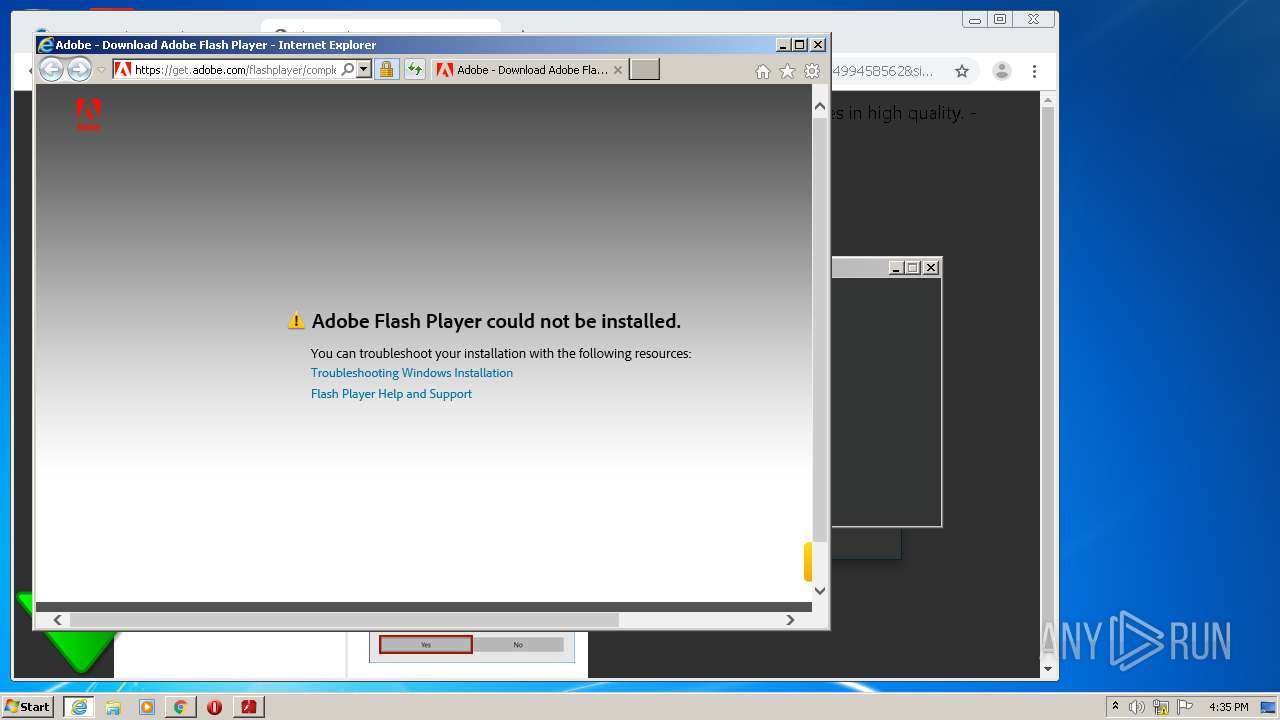
Task: Bookmark page with Chrome star icon
Action: 962,71
